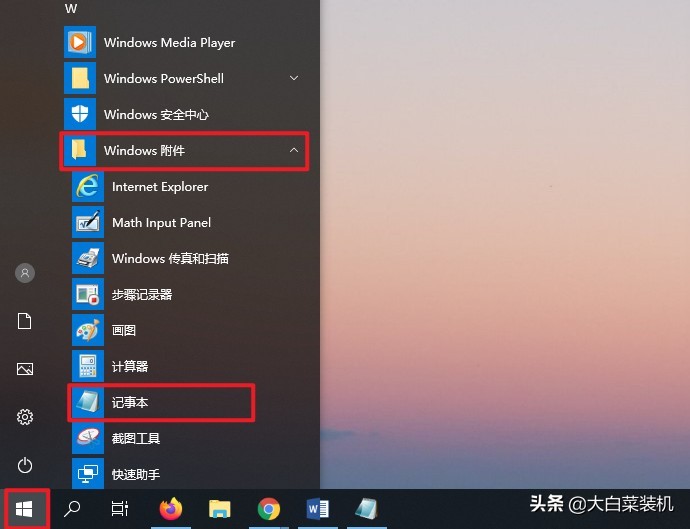Expand Windows PowerShell folder chevron
Image resolution: width=690 pixels, height=529 pixels.
coord(294,78)
